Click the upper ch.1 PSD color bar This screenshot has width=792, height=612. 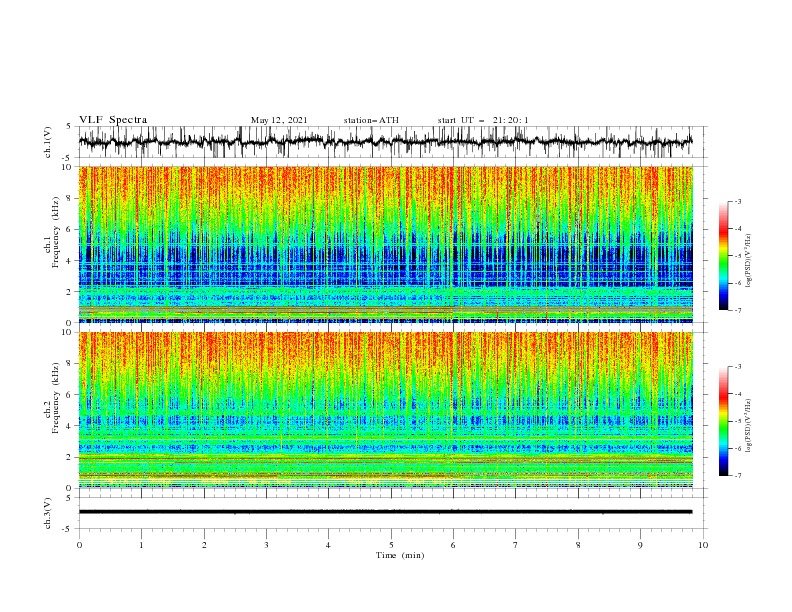click(x=723, y=256)
